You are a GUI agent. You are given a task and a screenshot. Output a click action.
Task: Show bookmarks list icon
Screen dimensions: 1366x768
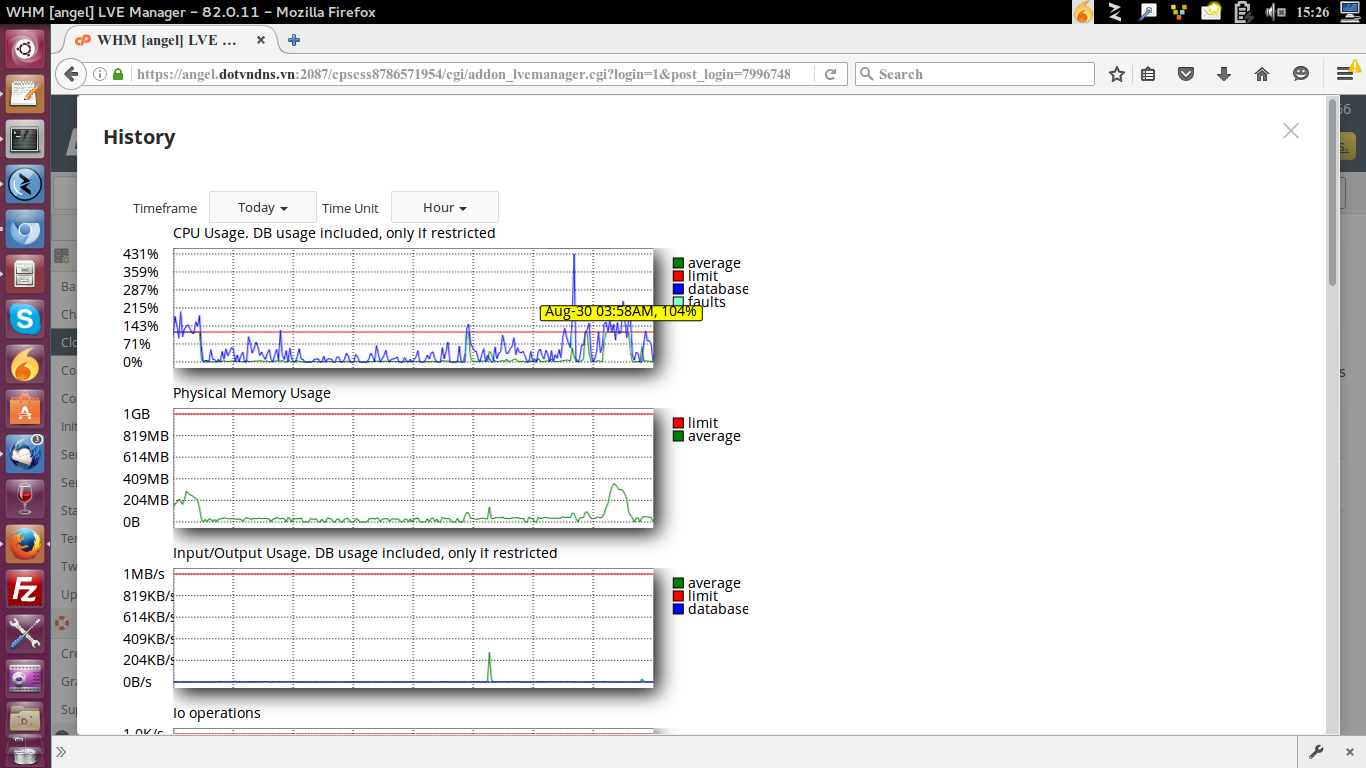tap(1148, 74)
